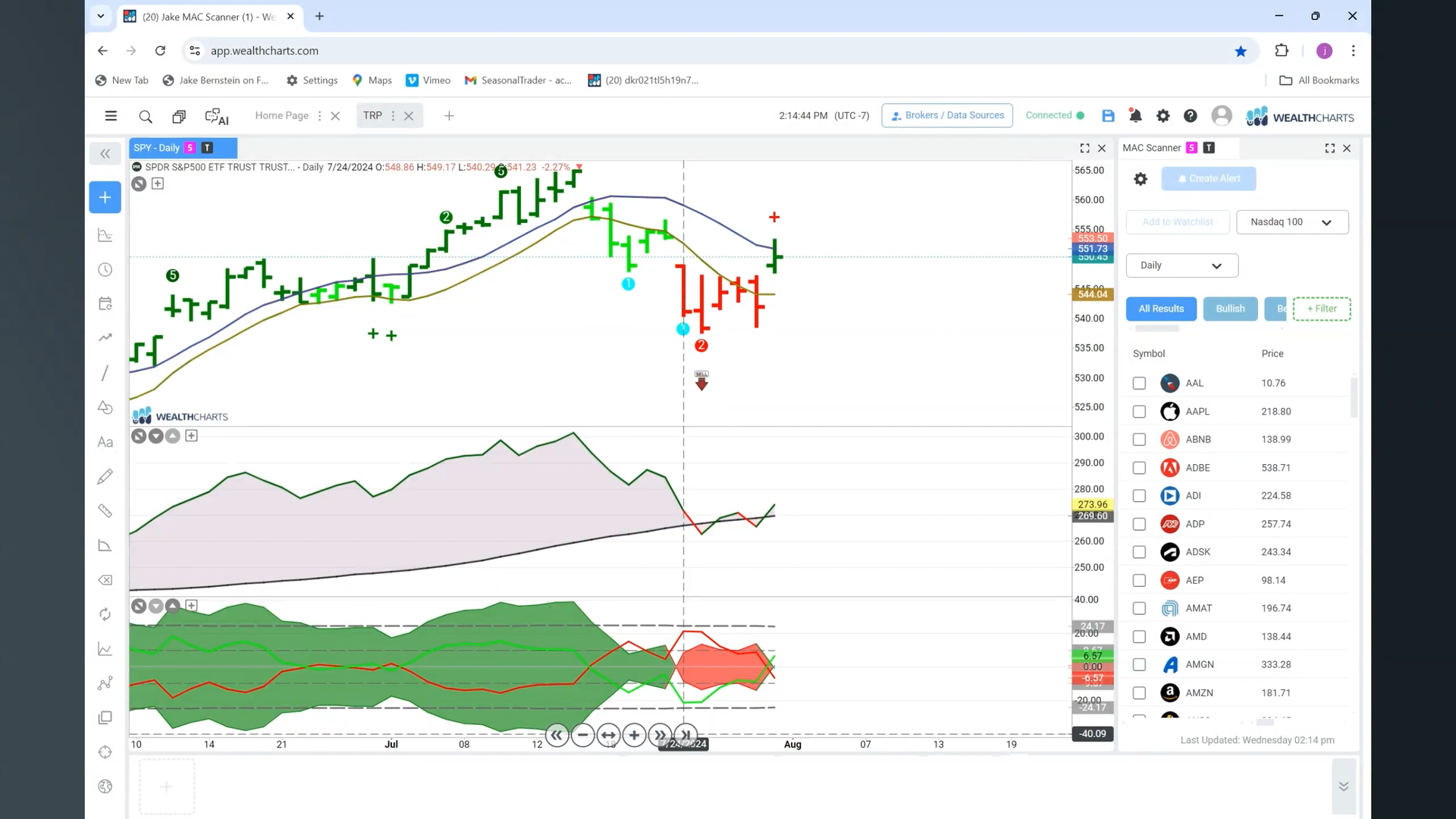Show Bullish scanner results
The height and width of the screenshot is (819, 1456).
[x=1230, y=309]
